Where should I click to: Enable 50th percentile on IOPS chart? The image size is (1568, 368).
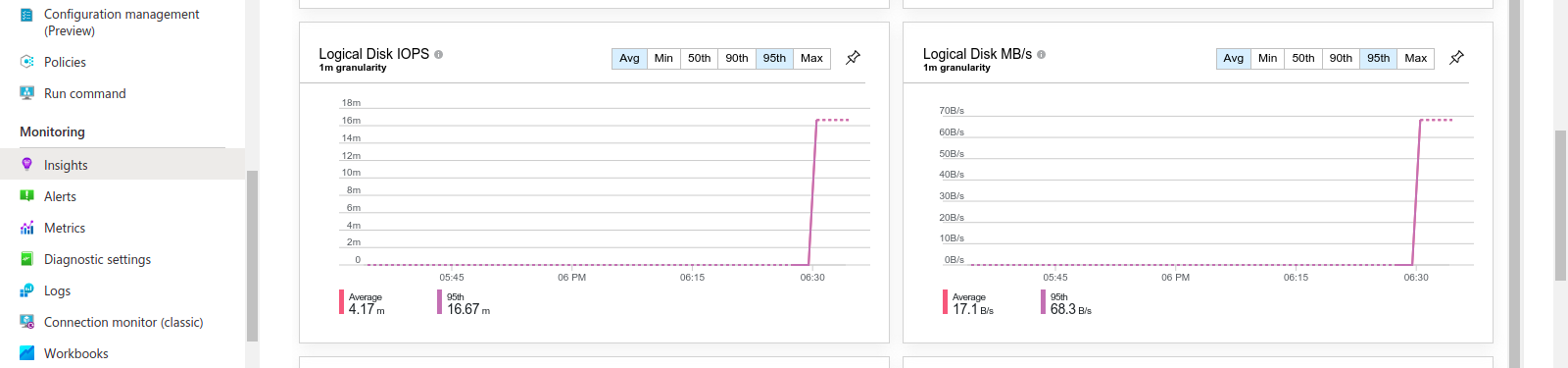pyautogui.click(x=699, y=59)
